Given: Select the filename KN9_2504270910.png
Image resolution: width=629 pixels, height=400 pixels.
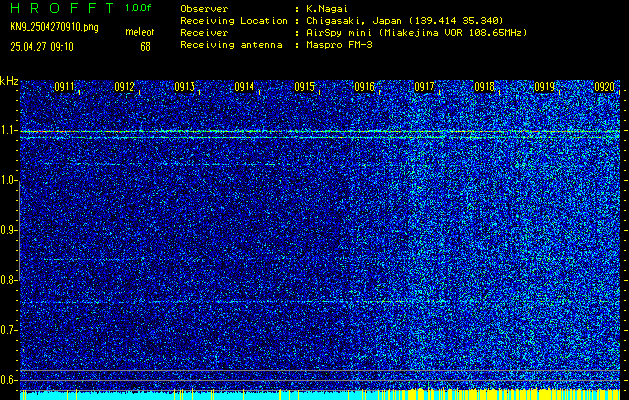Looking at the screenshot, I should tap(54, 27).
